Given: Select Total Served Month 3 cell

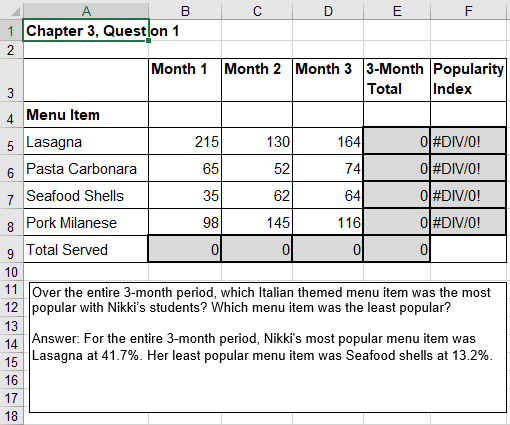Looking at the screenshot, I should (x=328, y=249).
